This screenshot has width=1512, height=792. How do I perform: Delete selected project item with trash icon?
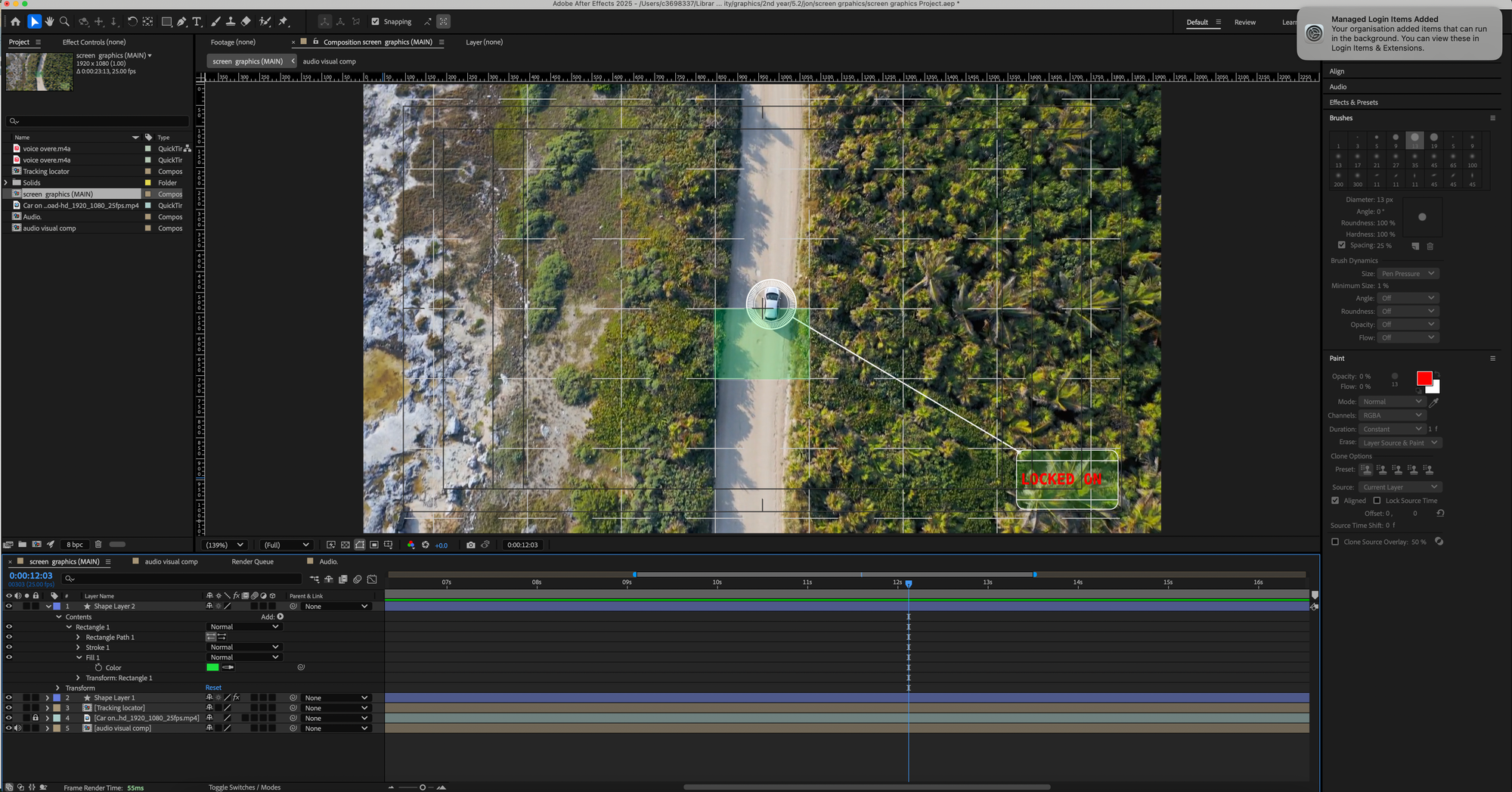point(98,545)
